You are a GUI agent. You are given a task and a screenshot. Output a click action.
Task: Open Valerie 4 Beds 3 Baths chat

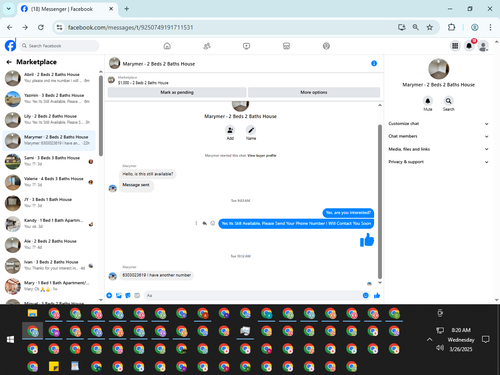click(x=49, y=182)
